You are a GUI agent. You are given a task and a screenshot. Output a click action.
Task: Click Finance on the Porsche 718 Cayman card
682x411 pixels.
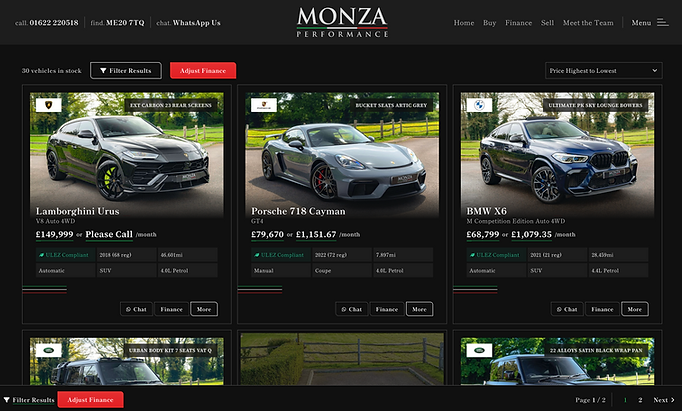pos(387,309)
